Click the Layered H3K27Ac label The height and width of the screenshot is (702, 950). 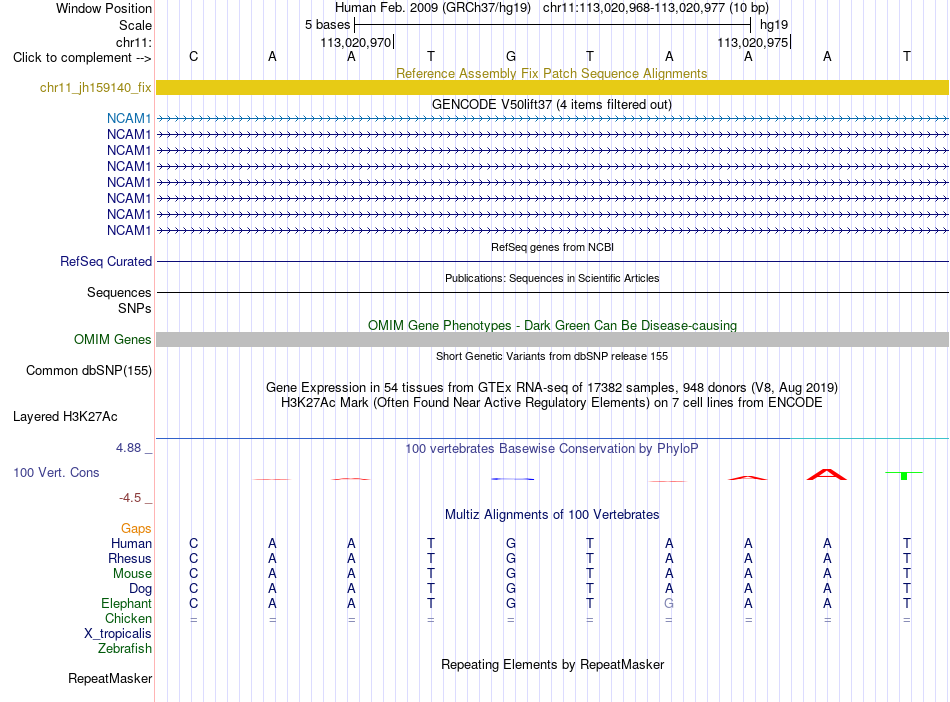65,416
